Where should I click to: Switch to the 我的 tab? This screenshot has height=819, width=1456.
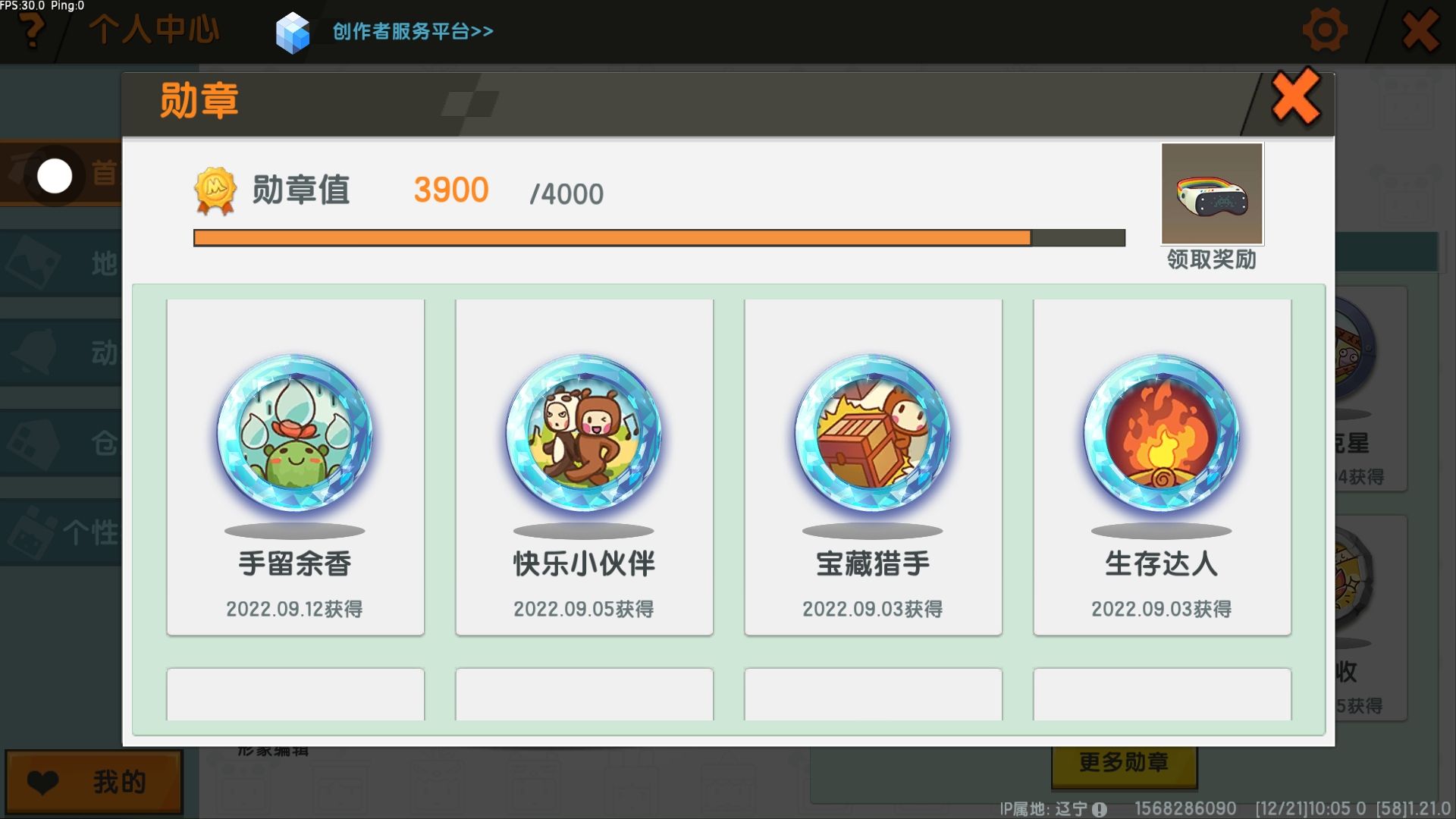[x=94, y=782]
